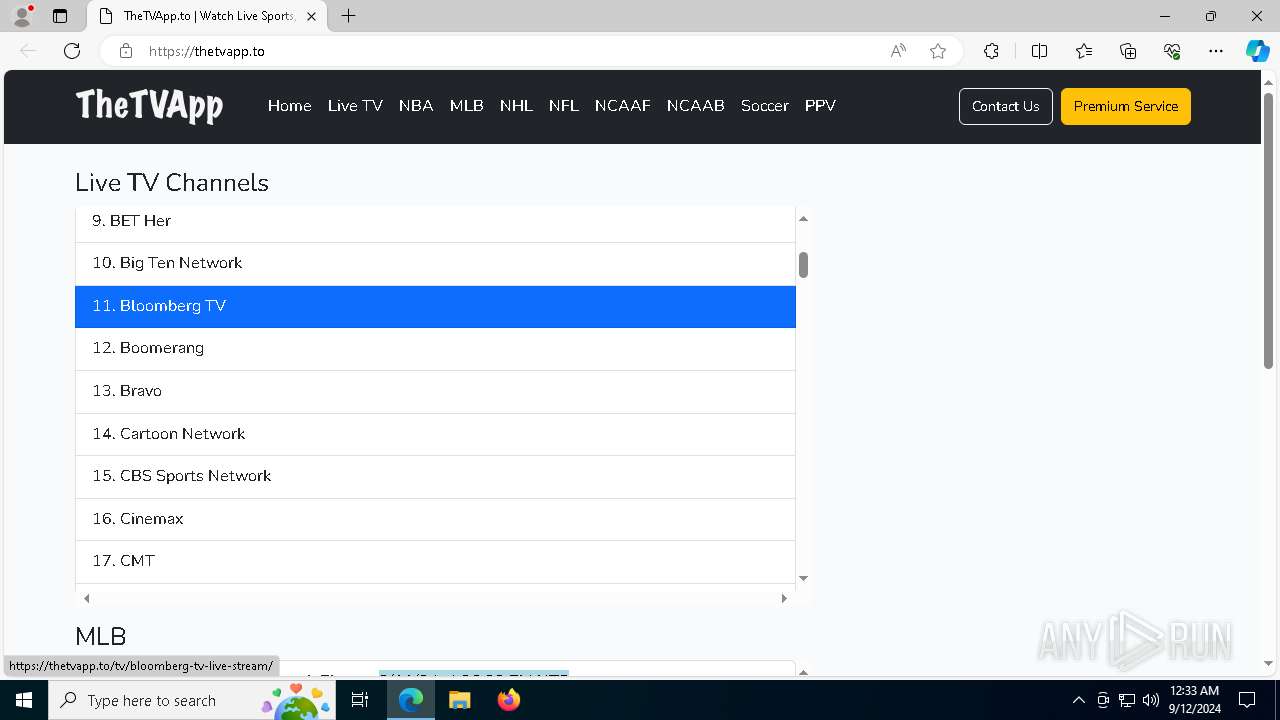Show hidden system tray icons
1280x720 pixels.
pos(1078,700)
